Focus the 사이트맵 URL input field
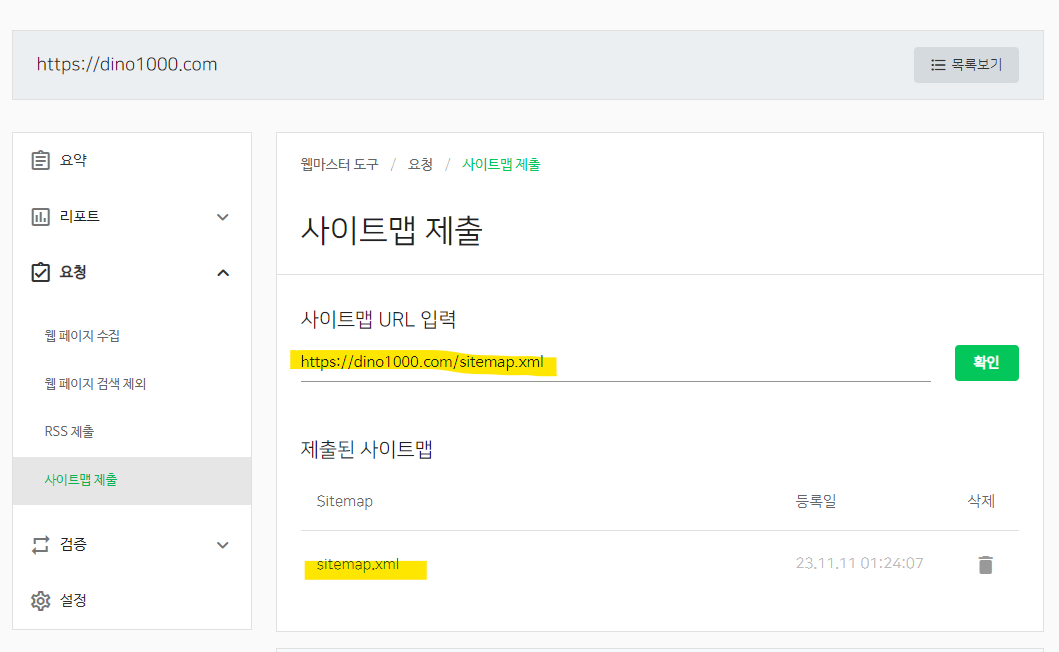The height and width of the screenshot is (652, 1059). click(615, 363)
